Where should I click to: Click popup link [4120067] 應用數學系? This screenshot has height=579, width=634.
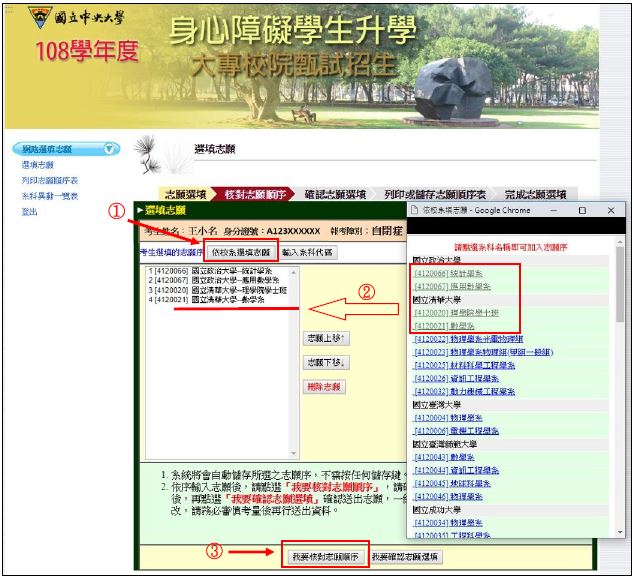coord(452,287)
